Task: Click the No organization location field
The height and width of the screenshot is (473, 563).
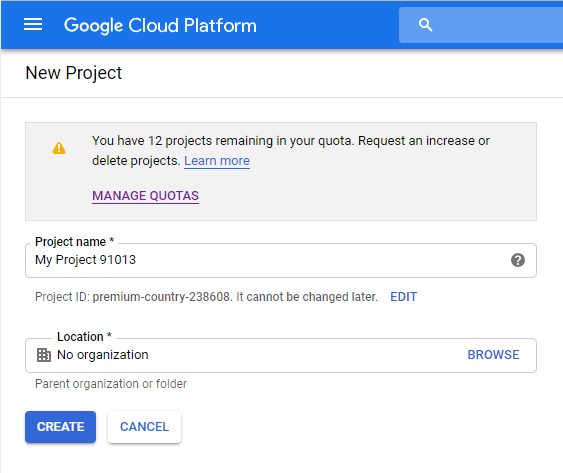Action: coord(281,355)
